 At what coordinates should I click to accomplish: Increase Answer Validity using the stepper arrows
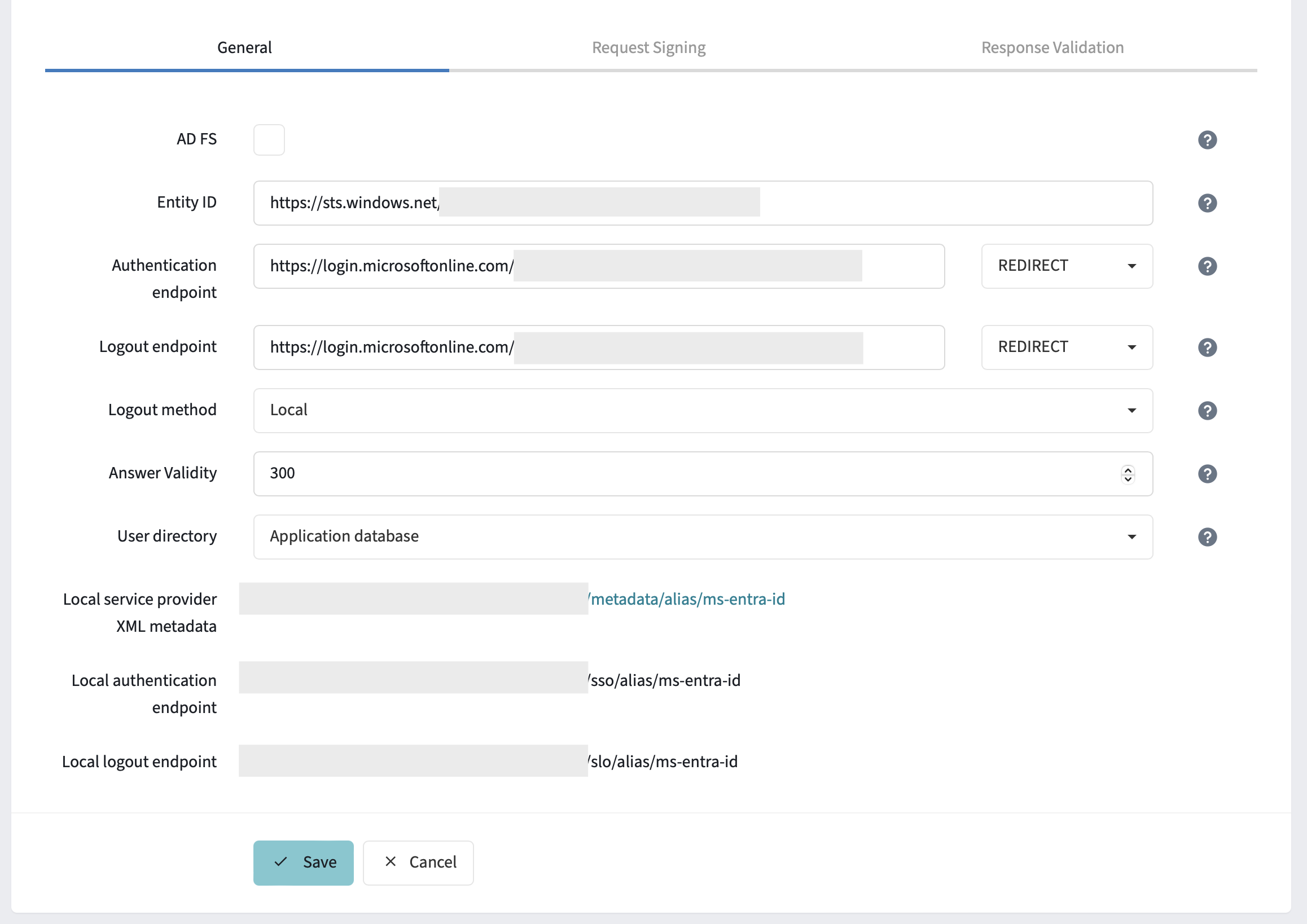point(1127,470)
